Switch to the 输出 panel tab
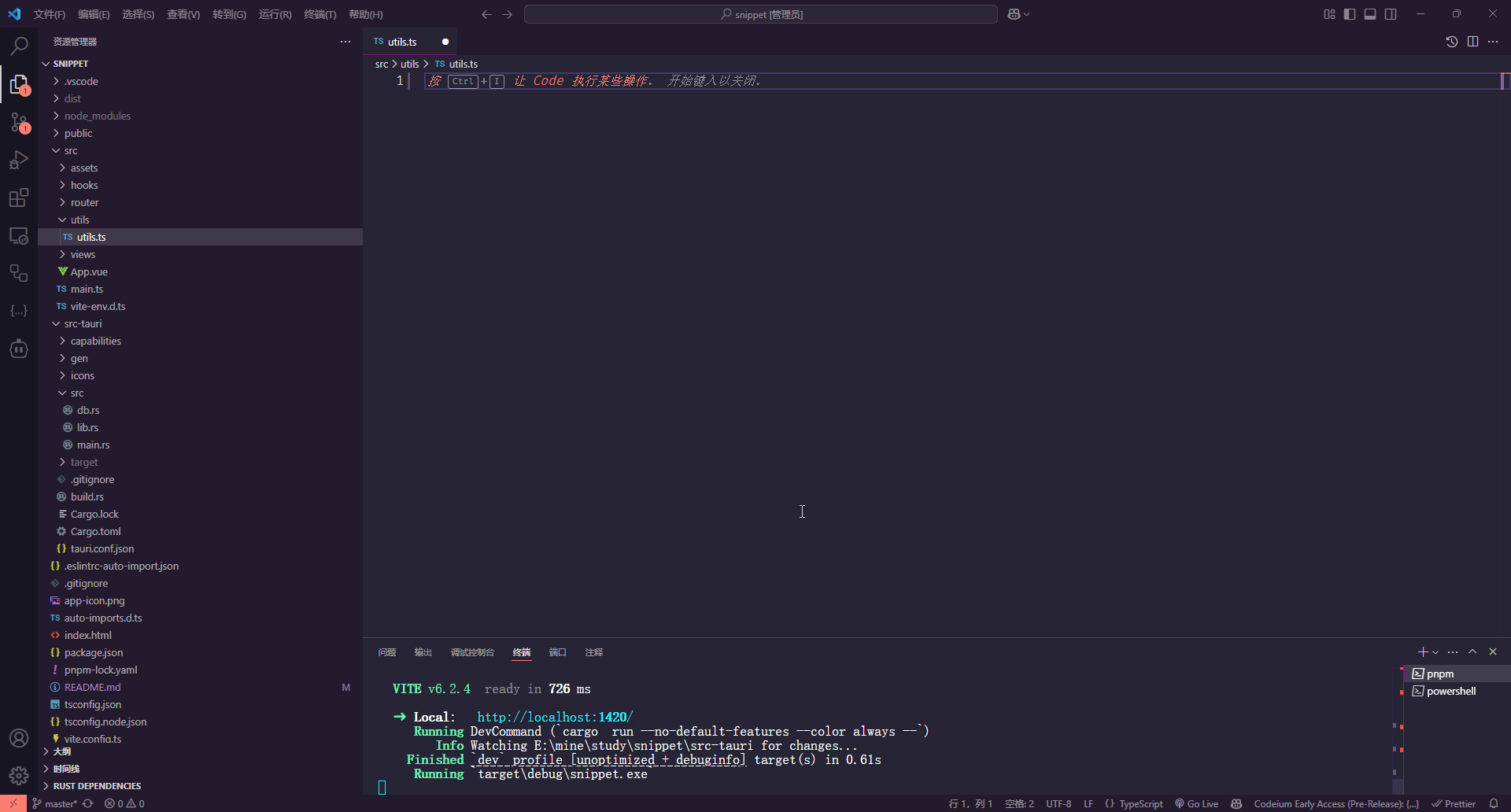 (x=423, y=652)
